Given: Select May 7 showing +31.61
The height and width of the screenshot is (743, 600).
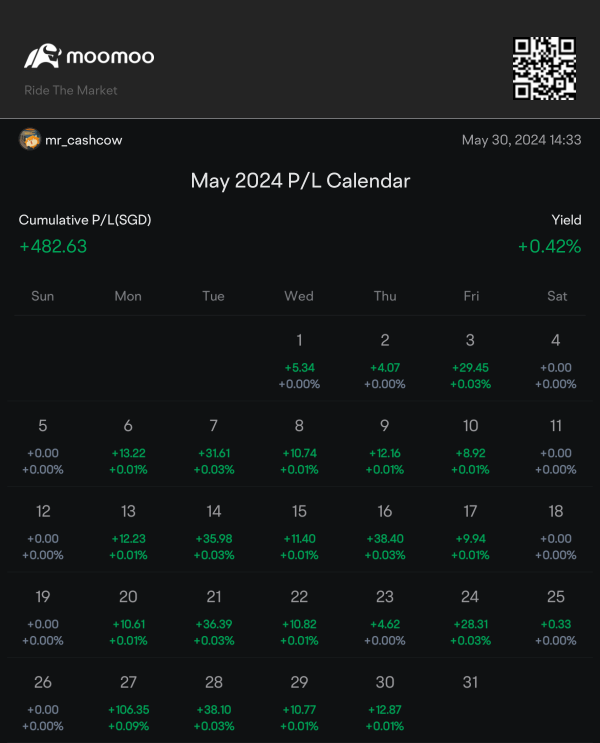Looking at the screenshot, I should (214, 446).
